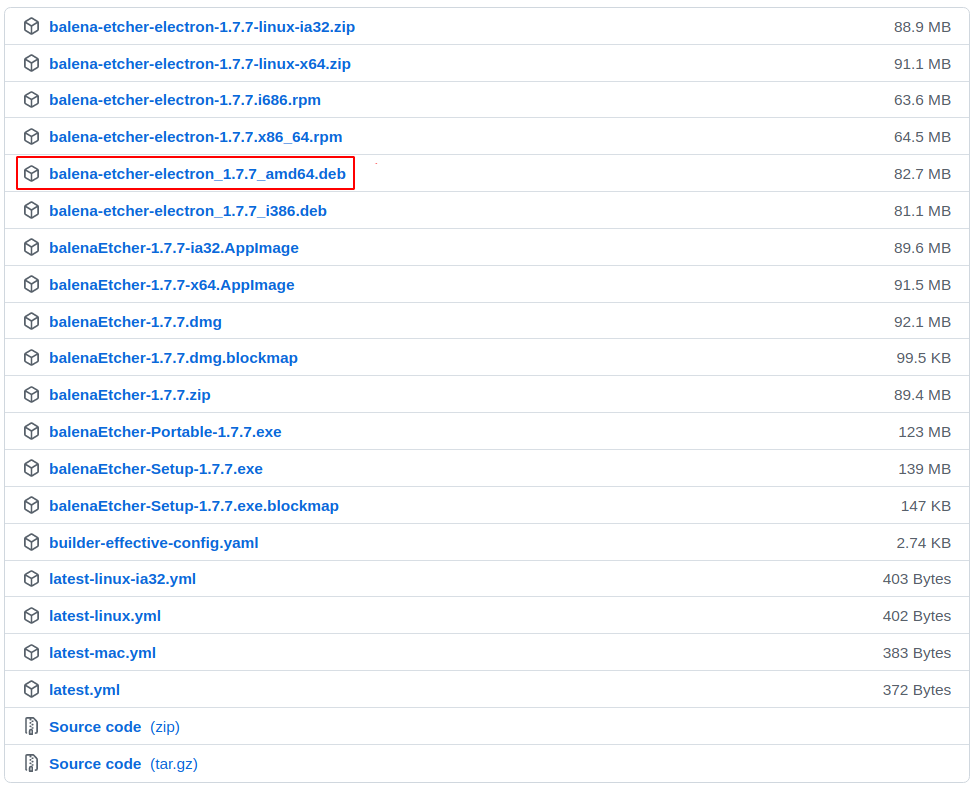Download balenaEtcher-1.7.7-x64.AppImage
Image resolution: width=978 pixels, height=791 pixels.
tap(172, 284)
